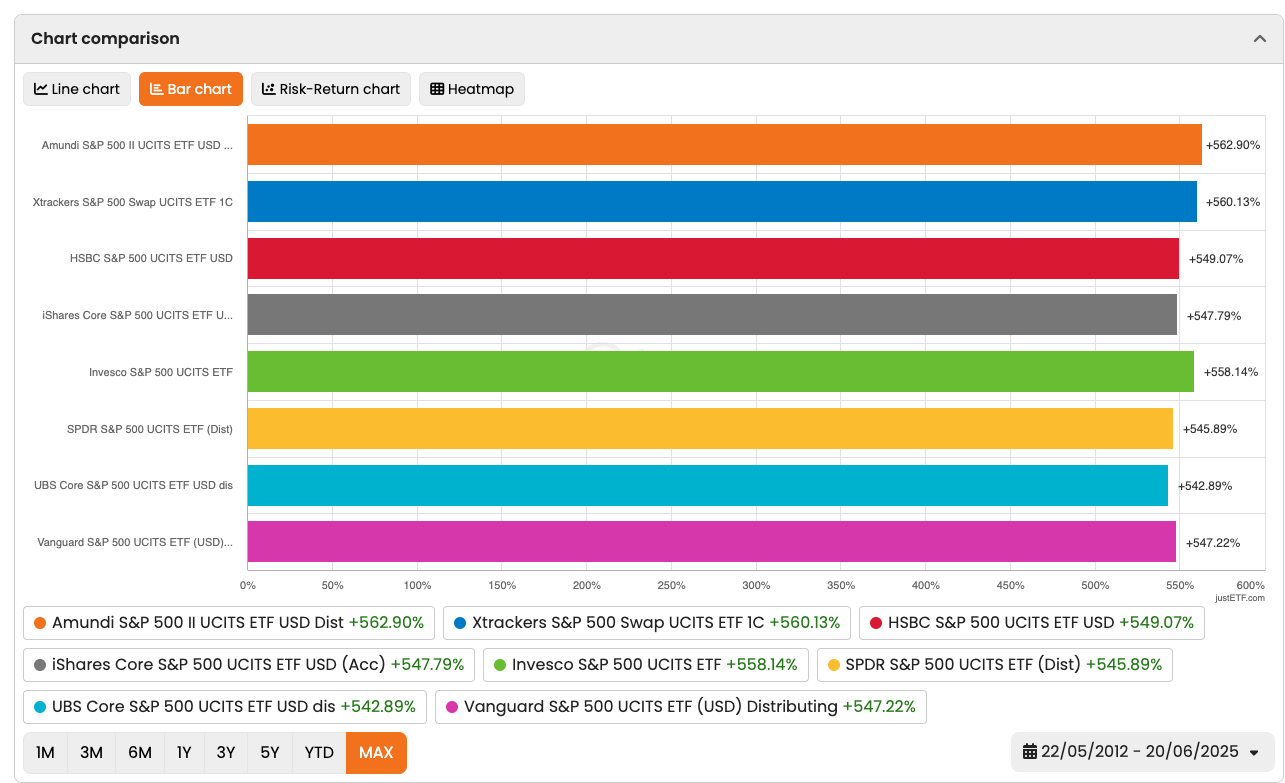Select the 3M time range
The width and height of the screenshot is (1285, 783).
pyautogui.click(x=91, y=752)
